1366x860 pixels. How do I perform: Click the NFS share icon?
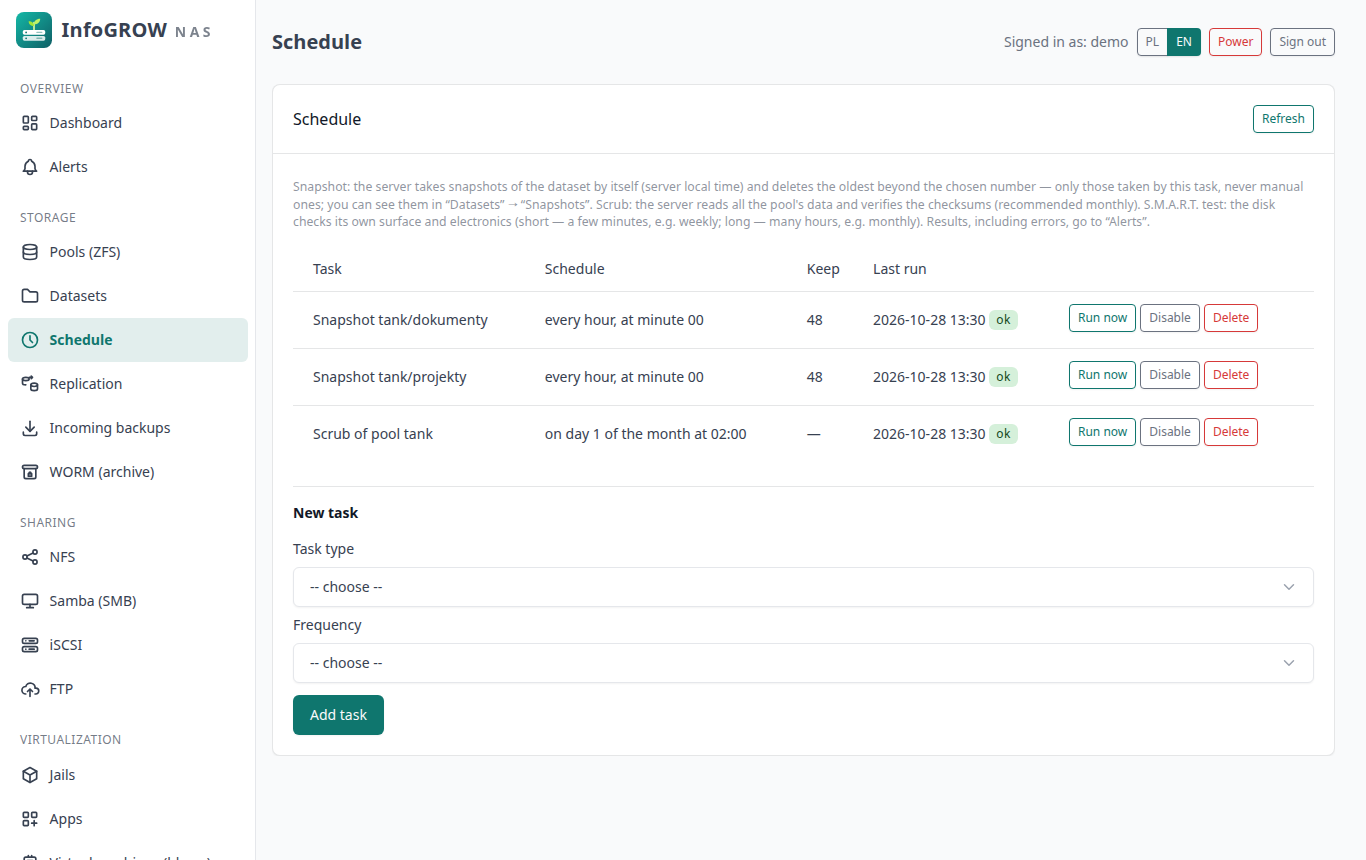click(30, 557)
